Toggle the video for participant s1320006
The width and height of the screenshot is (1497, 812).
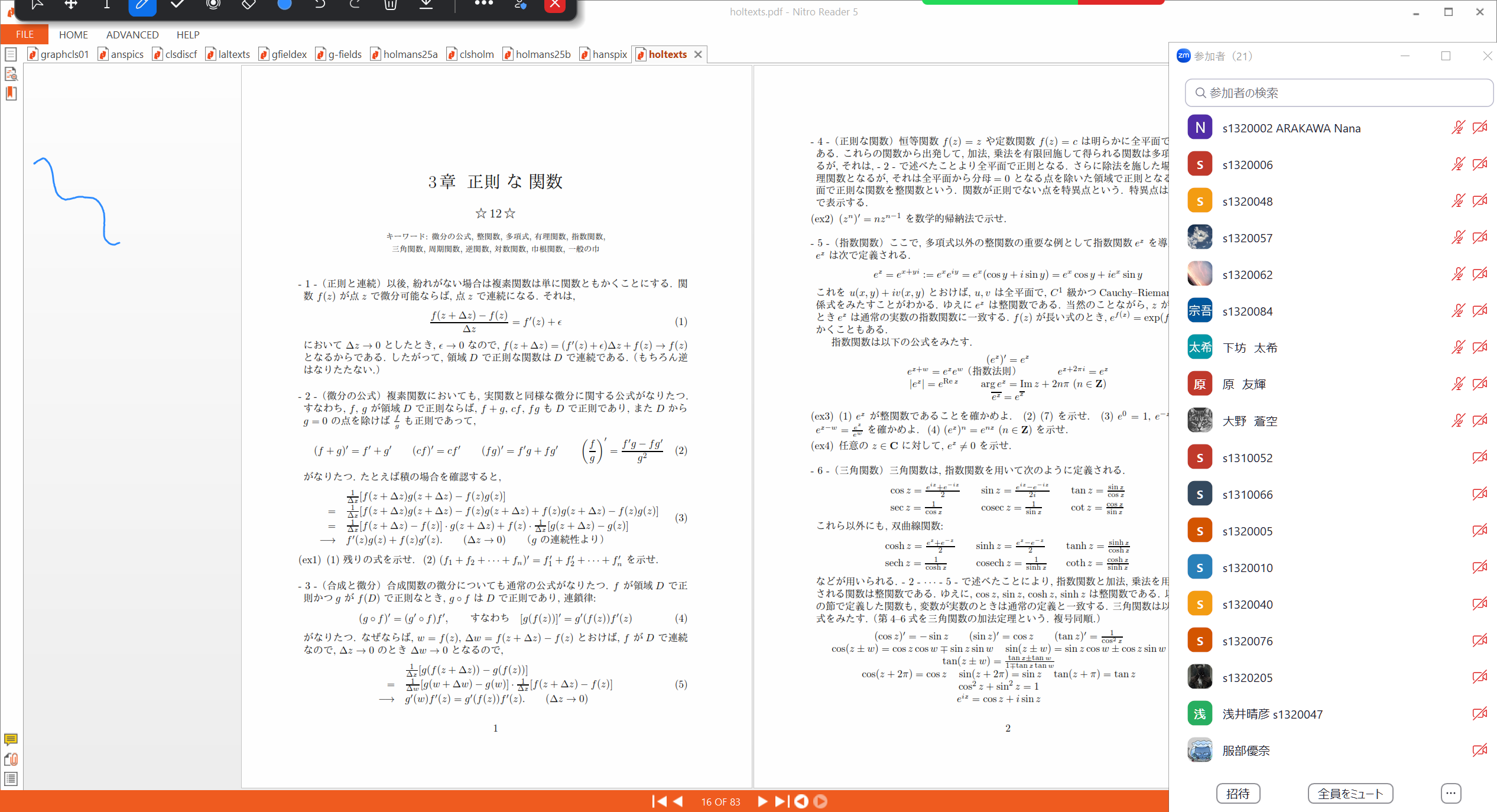click(1480, 164)
